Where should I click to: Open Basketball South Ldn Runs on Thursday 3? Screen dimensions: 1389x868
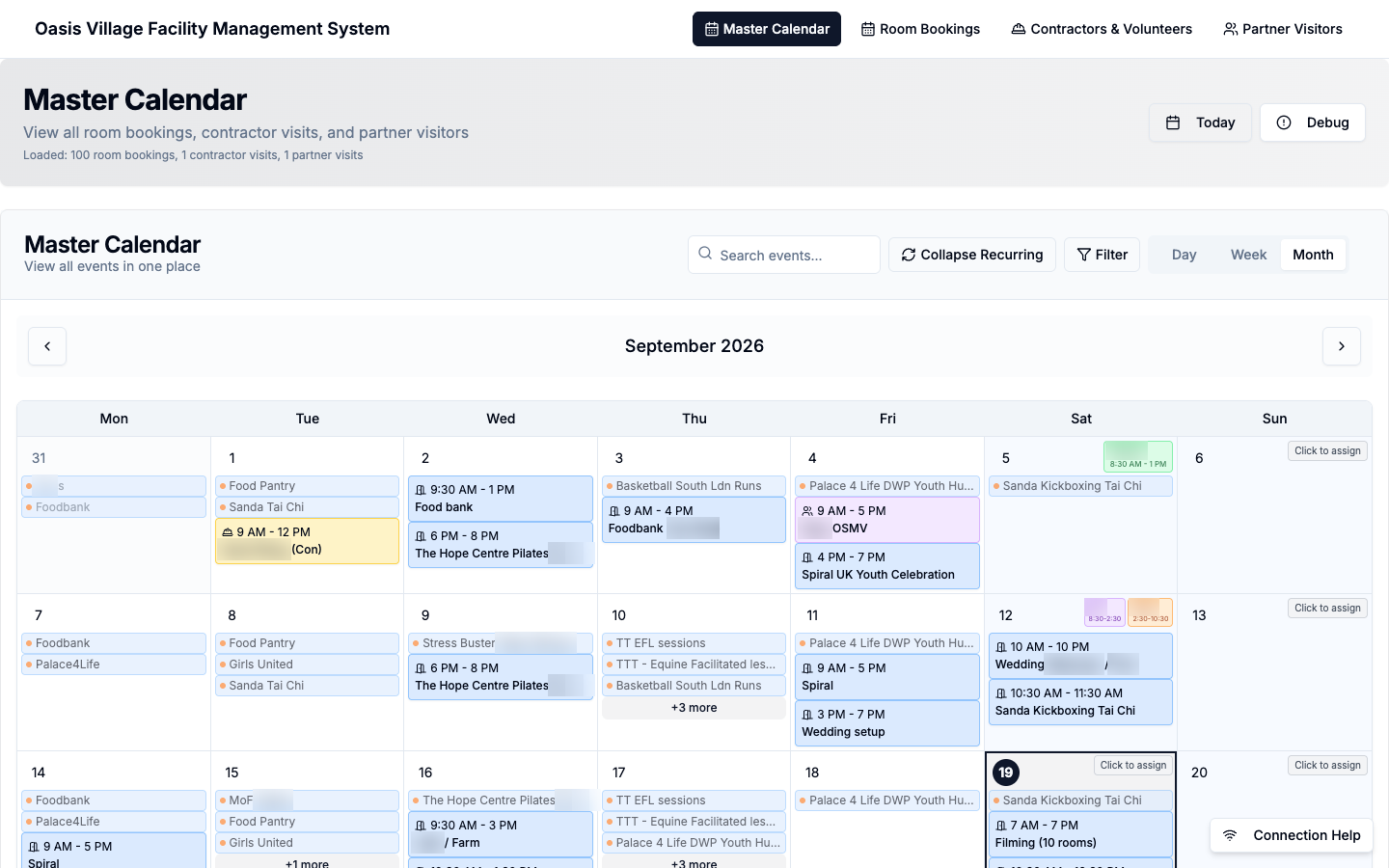(x=694, y=486)
